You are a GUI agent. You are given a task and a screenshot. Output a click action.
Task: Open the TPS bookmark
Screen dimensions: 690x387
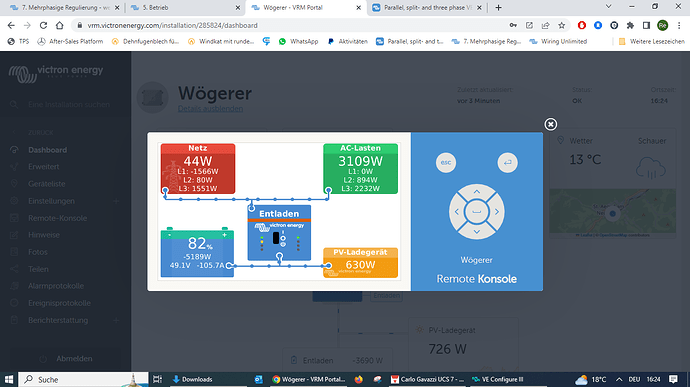pos(18,41)
